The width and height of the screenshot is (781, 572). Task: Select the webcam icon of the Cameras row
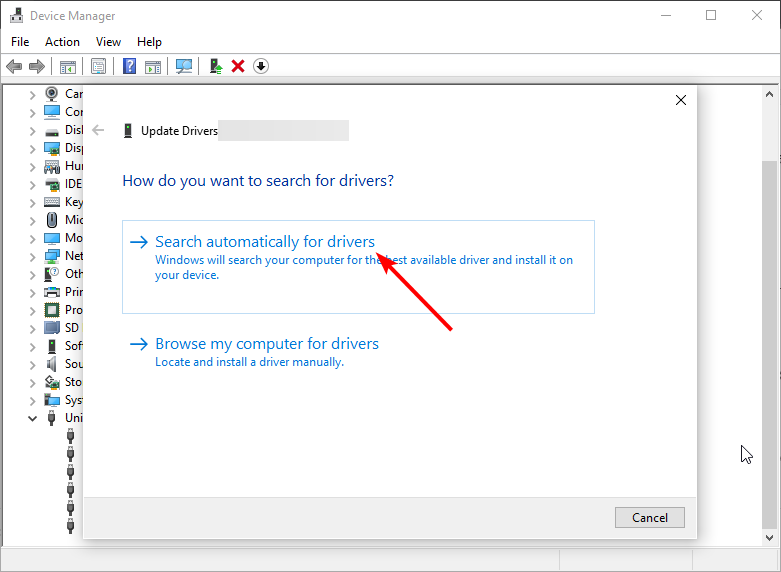[51, 94]
